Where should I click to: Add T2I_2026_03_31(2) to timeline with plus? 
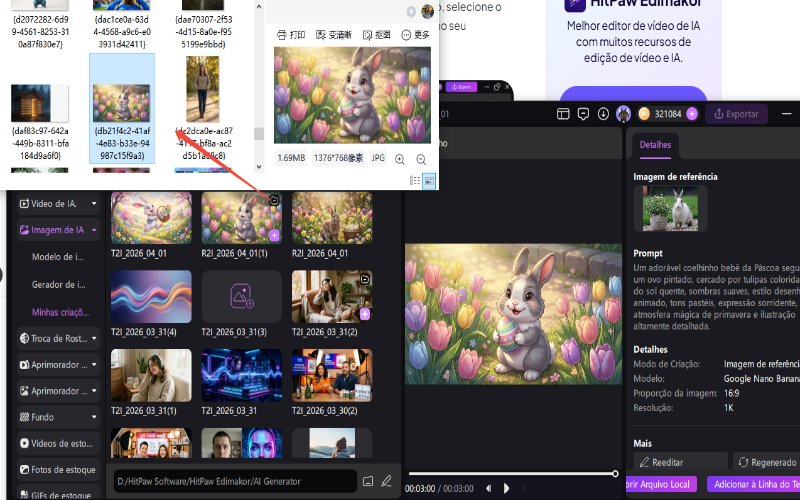click(x=365, y=314)
